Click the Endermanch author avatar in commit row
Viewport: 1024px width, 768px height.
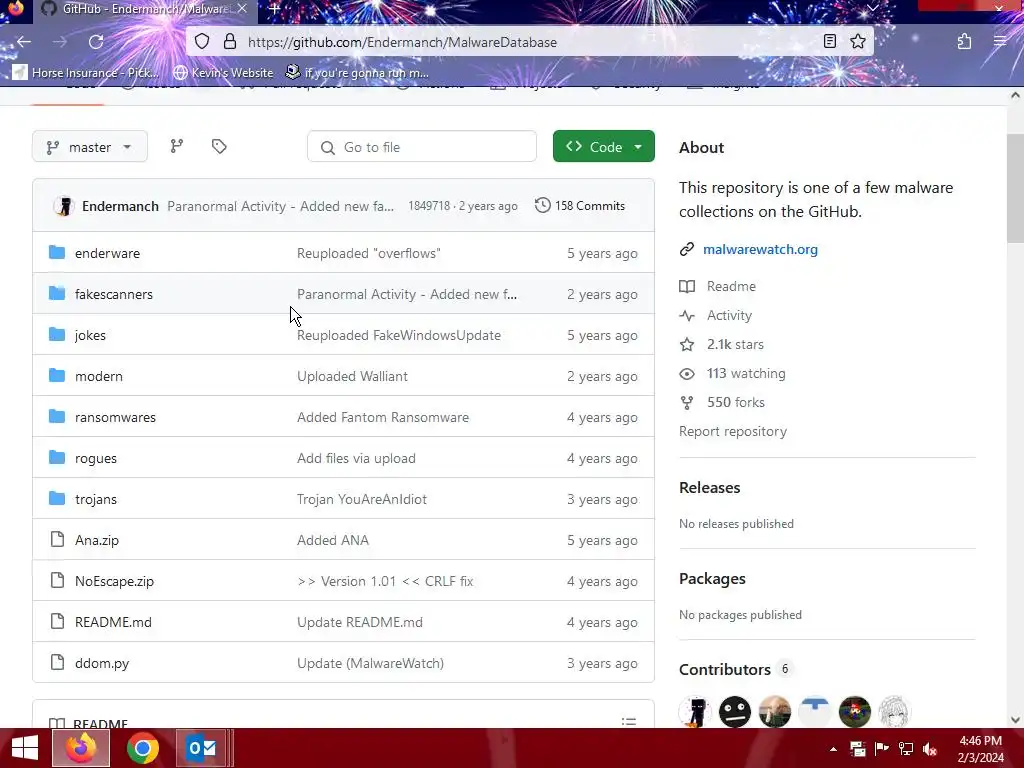[x=63, y=206]
